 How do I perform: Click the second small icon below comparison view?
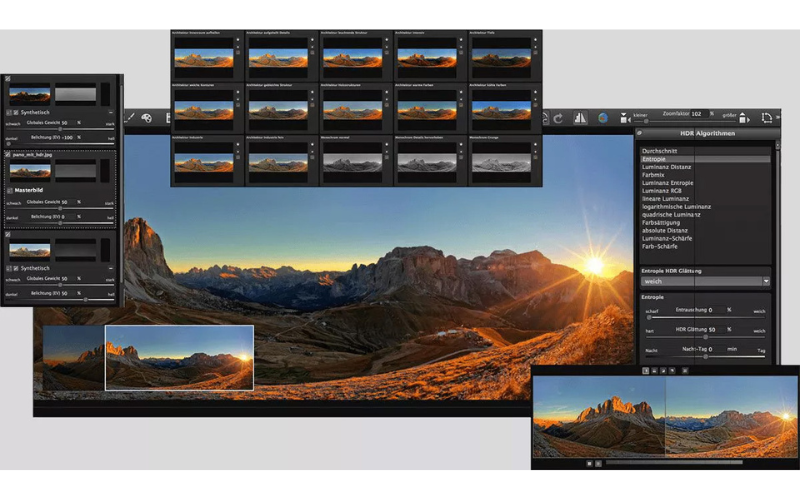coord(598,463)
